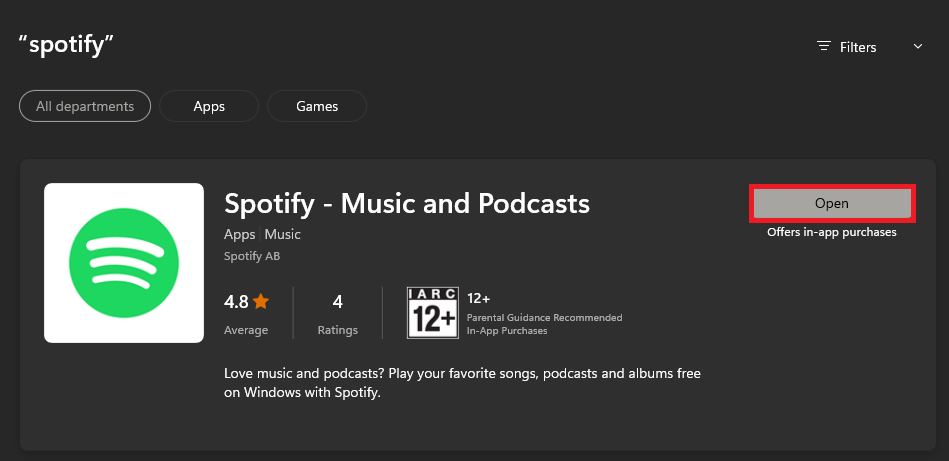Open Spotify - Music and Podcasts title

click(407, 204)
